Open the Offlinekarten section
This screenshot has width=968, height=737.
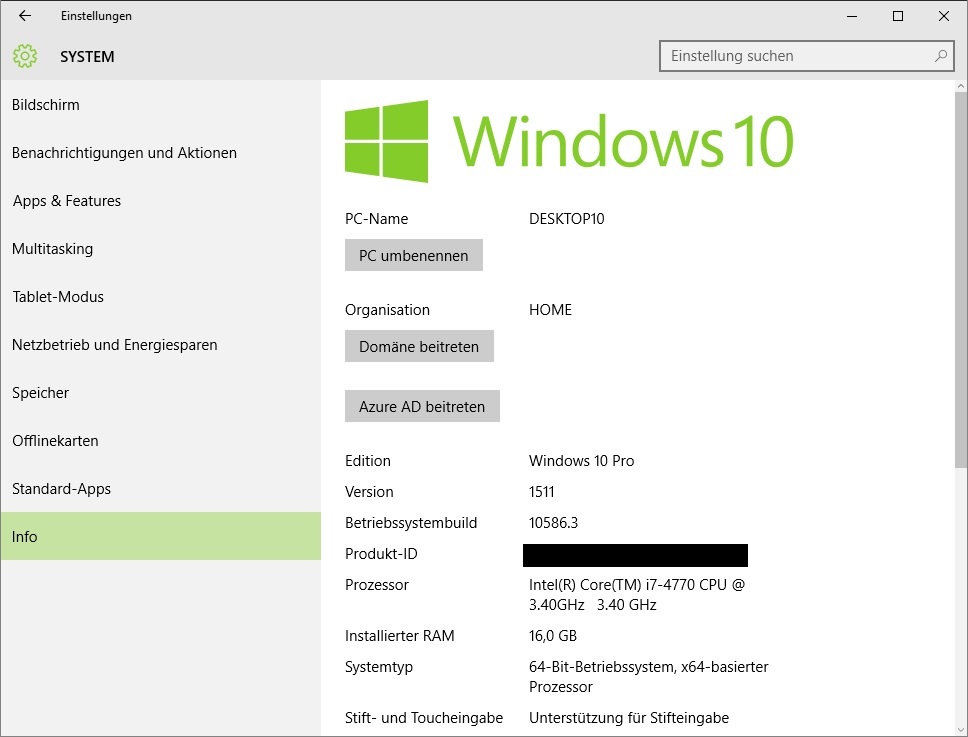pos(55,440)
